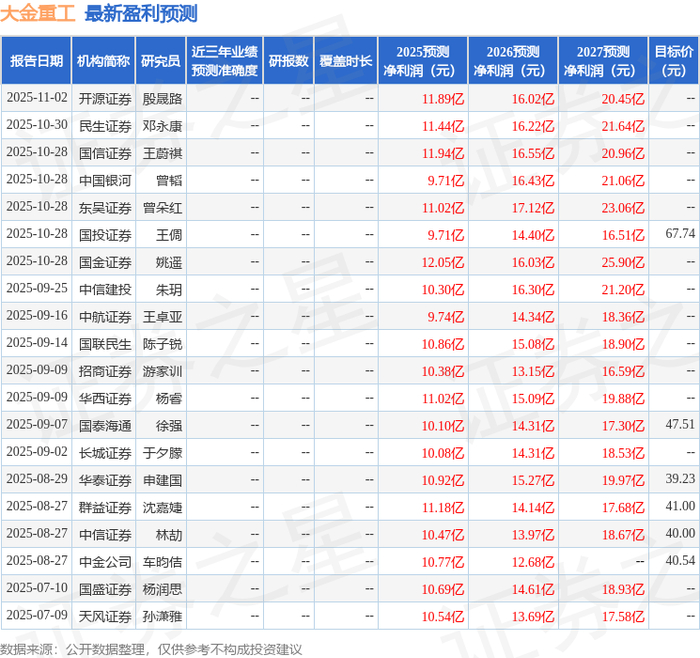Click the 2027预测净利润 column header
The height and width of the screenshot is (658, 700).
[603, 61]
